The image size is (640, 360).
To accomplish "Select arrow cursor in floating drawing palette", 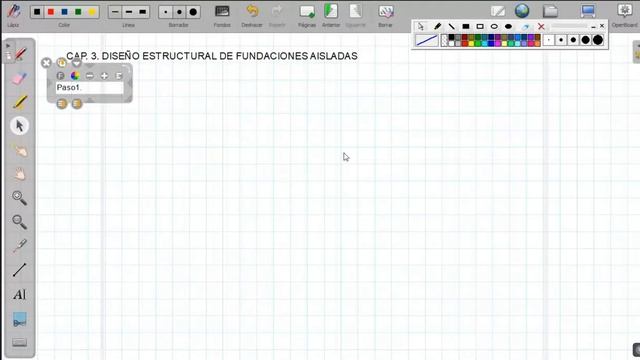I will (x=420, y=27).
